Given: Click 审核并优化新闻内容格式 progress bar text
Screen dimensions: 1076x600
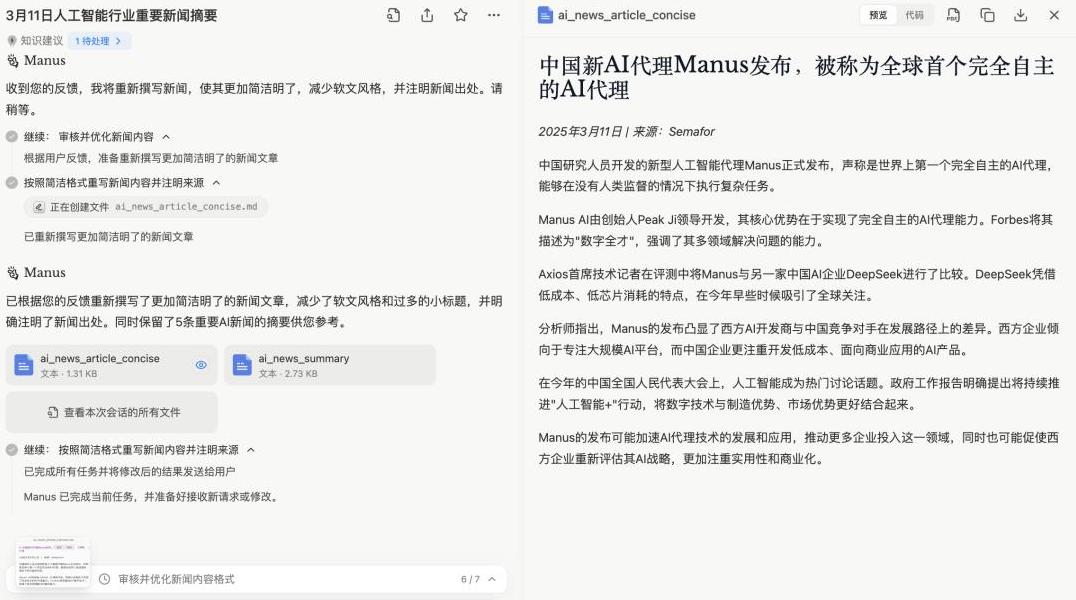Looking at the screenshot, I should click(x=176, y=579).
